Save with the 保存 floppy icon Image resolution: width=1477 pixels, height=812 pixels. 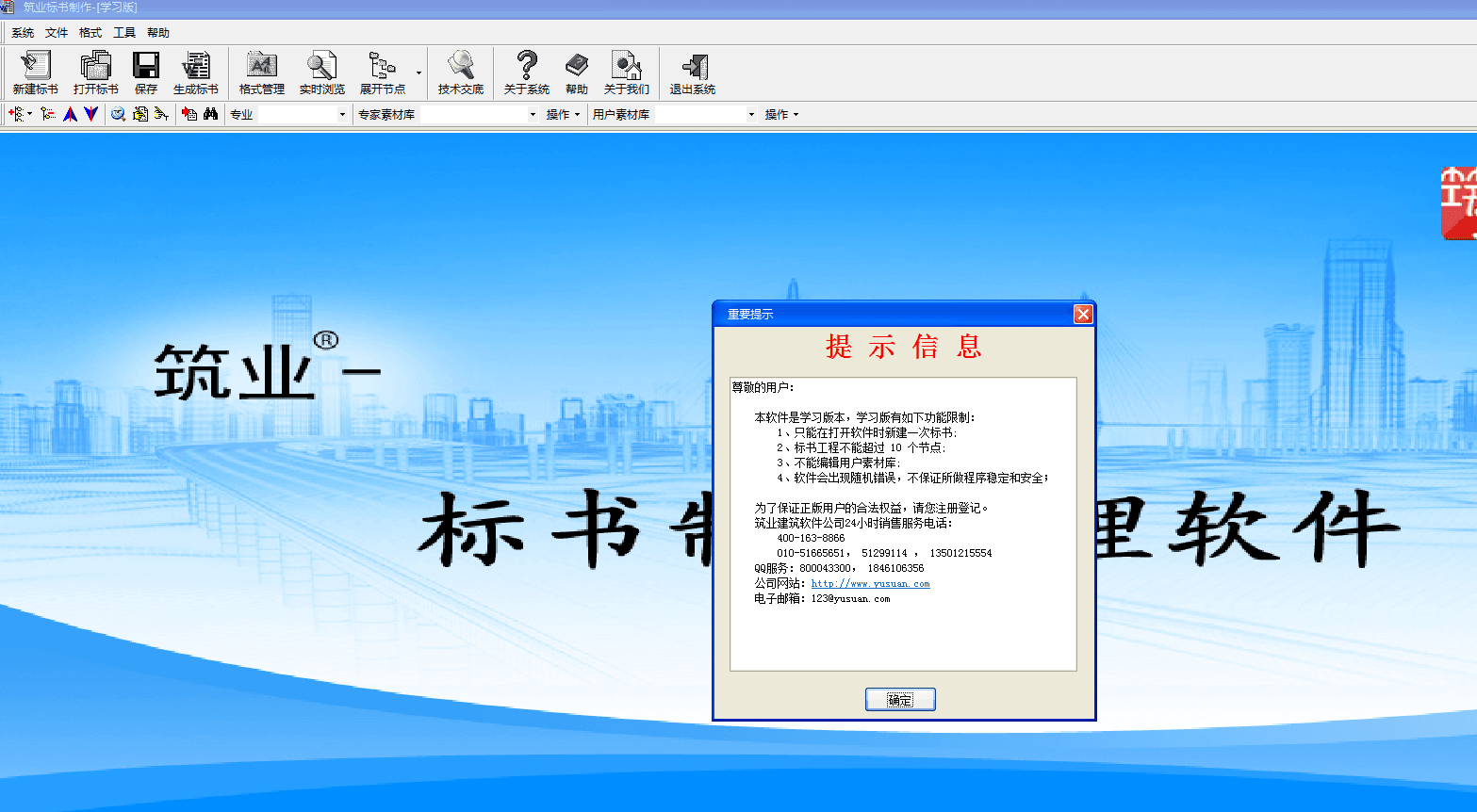(146, 73)
